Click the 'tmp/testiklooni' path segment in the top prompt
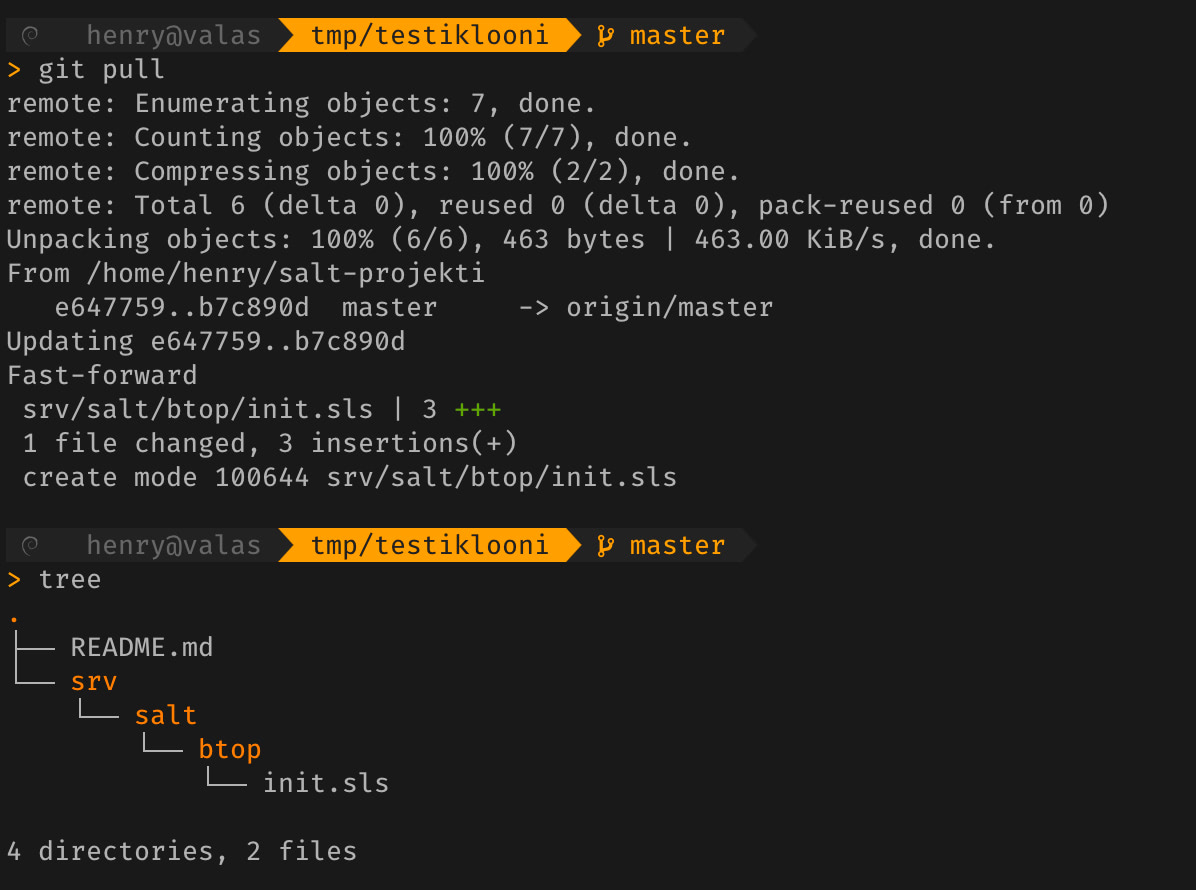 point(429,36)
